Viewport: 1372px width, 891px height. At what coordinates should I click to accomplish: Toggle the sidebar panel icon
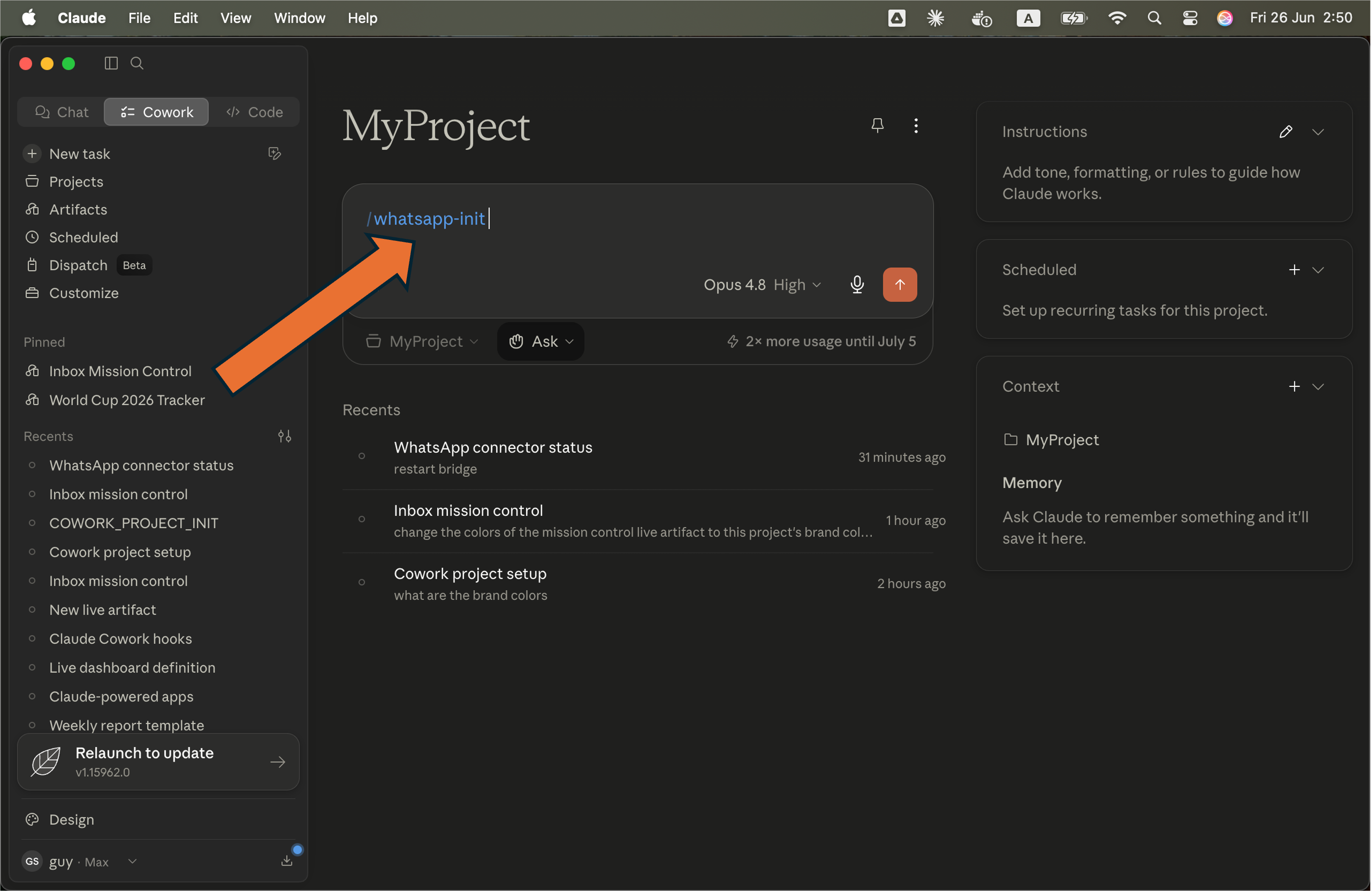111,63
